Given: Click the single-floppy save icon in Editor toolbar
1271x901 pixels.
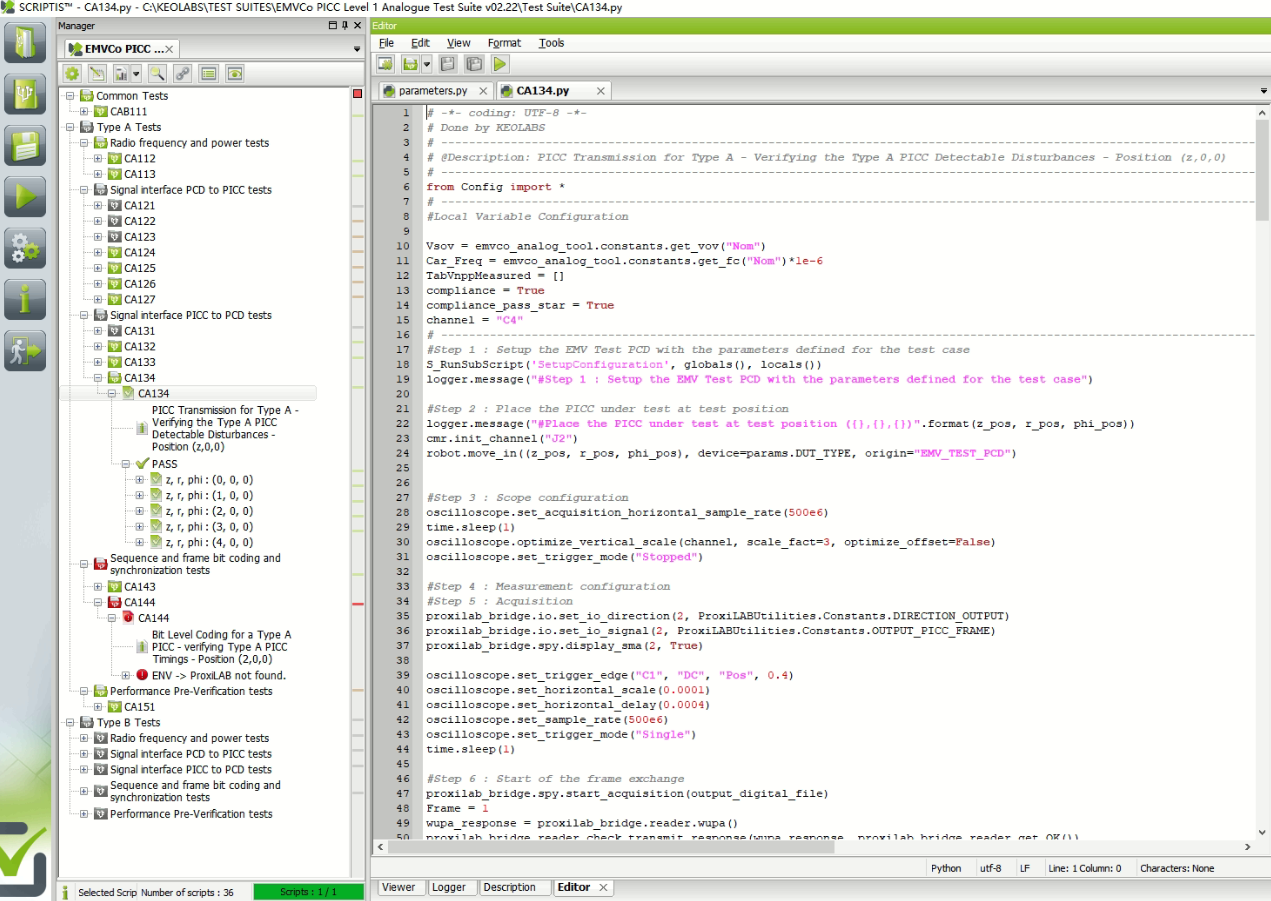Looking at the screenshot, I should click(x=448, y=64).
